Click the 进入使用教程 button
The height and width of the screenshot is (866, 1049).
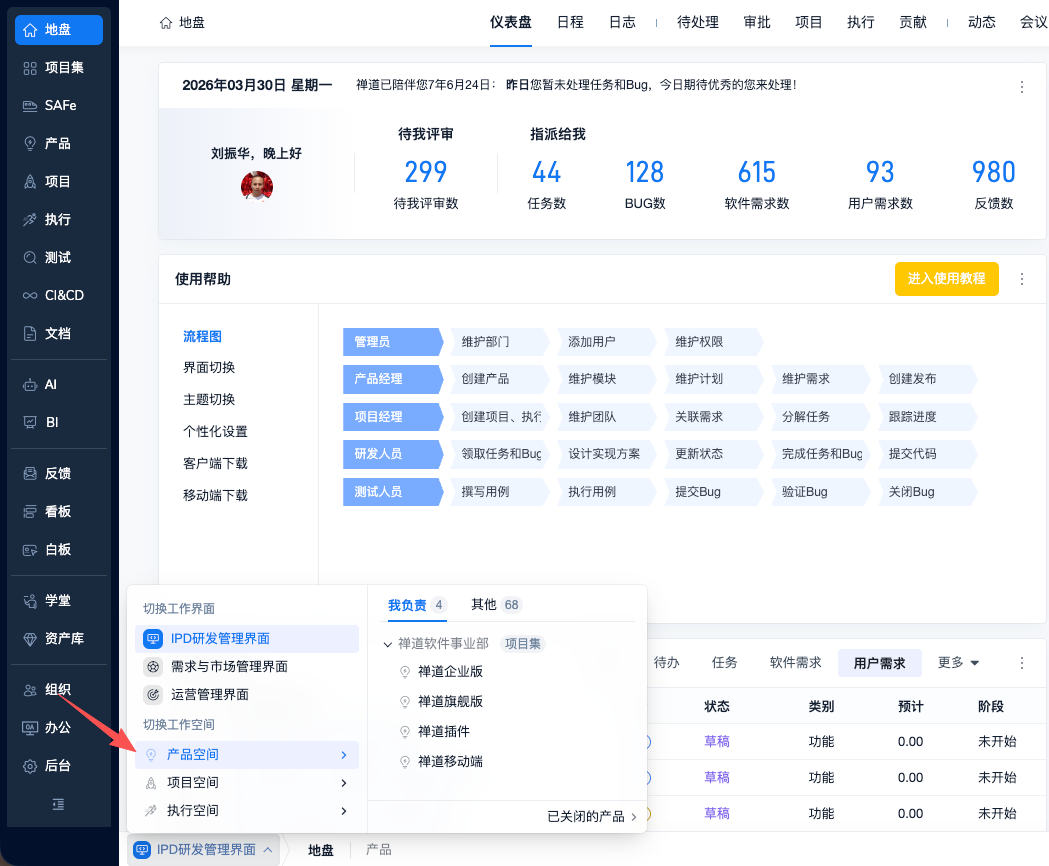coord(947,279)
